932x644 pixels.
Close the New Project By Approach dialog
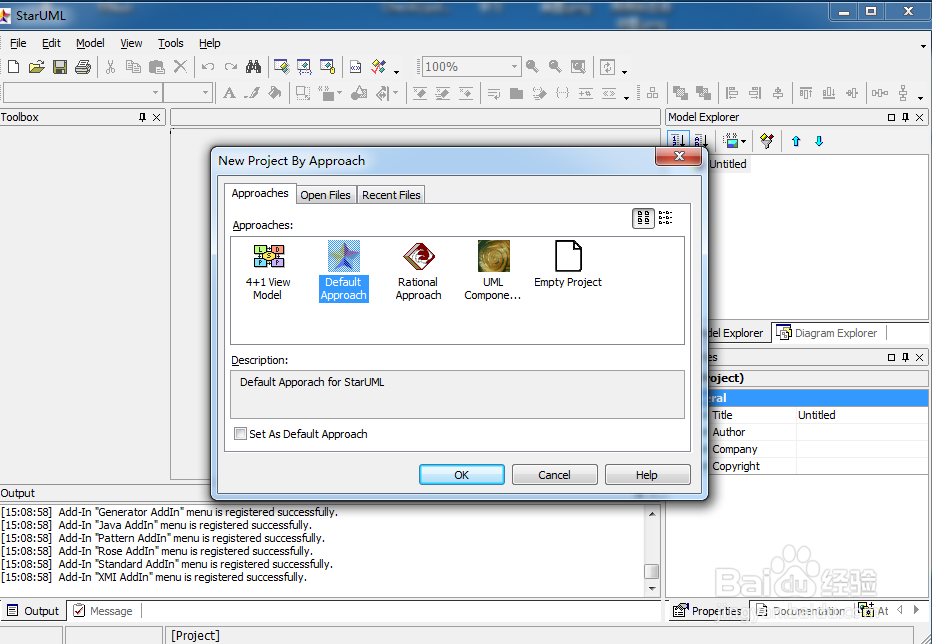[x=678, y=156]
